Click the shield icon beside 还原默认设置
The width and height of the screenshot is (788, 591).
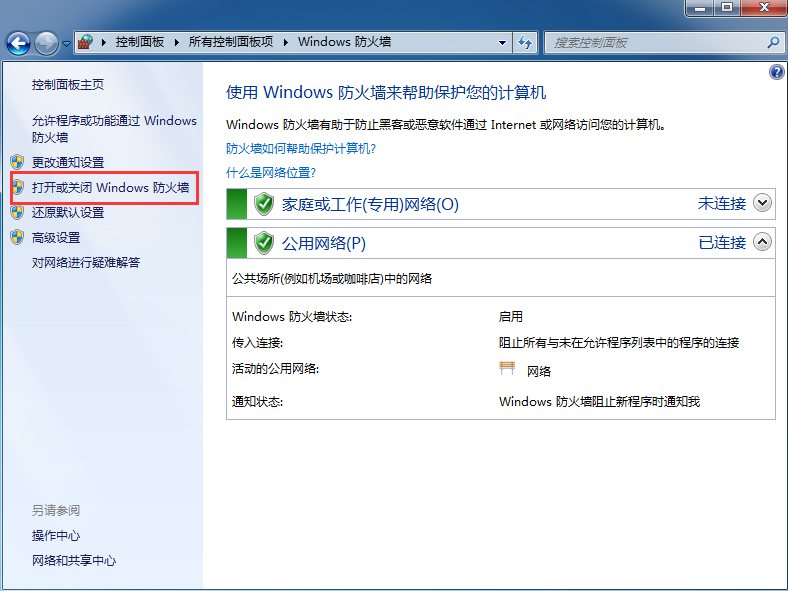pos(17,212)
